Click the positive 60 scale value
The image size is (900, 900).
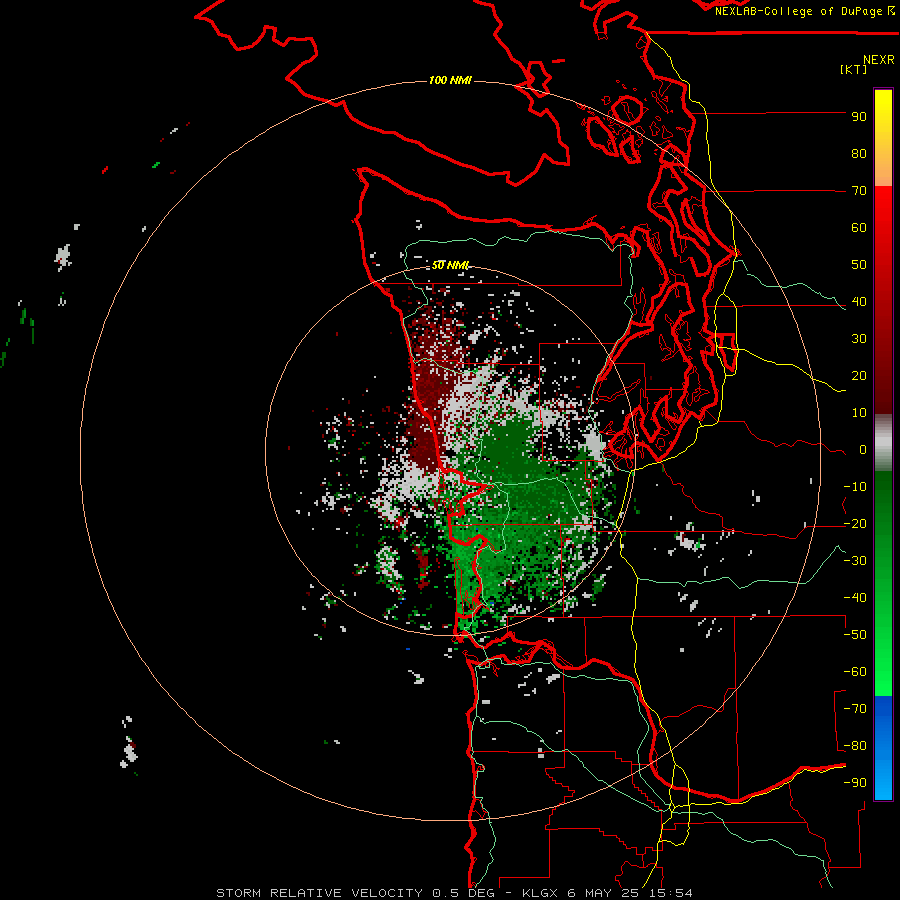(x=859, y=228)
